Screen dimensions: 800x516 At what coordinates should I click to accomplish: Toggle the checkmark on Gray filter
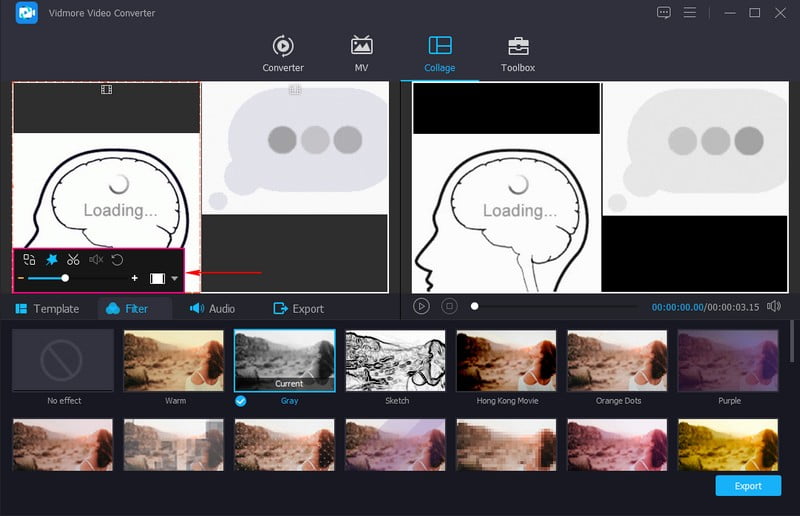point(240,401)
